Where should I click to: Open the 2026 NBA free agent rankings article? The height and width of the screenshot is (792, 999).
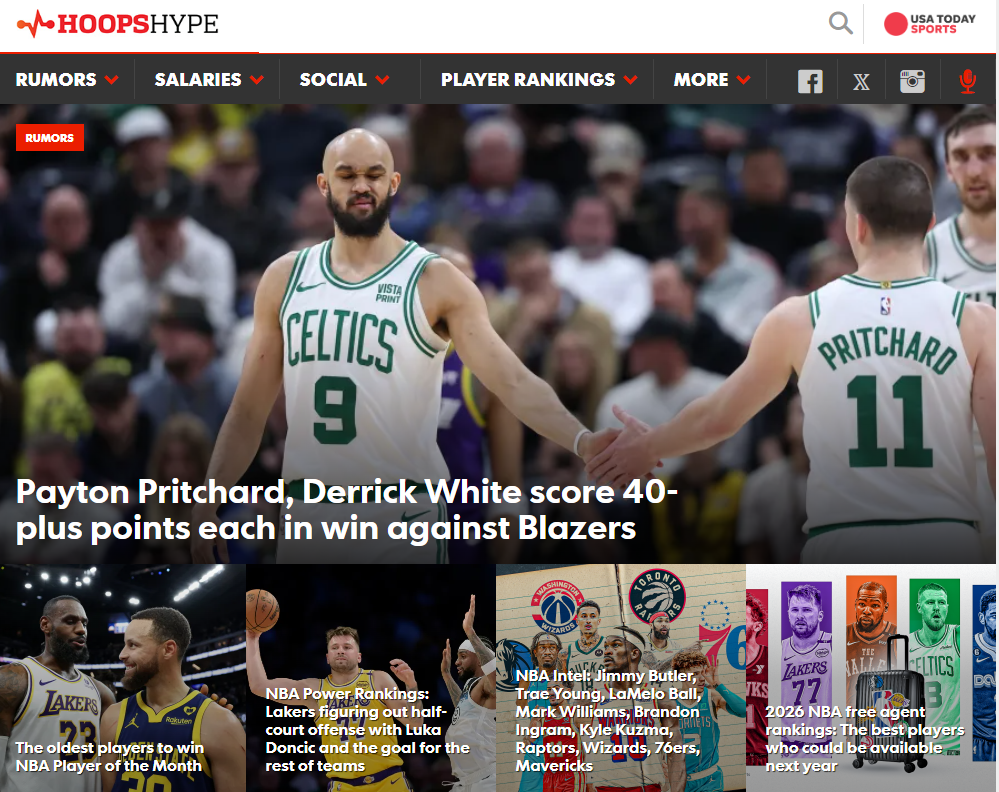(865, 738)
